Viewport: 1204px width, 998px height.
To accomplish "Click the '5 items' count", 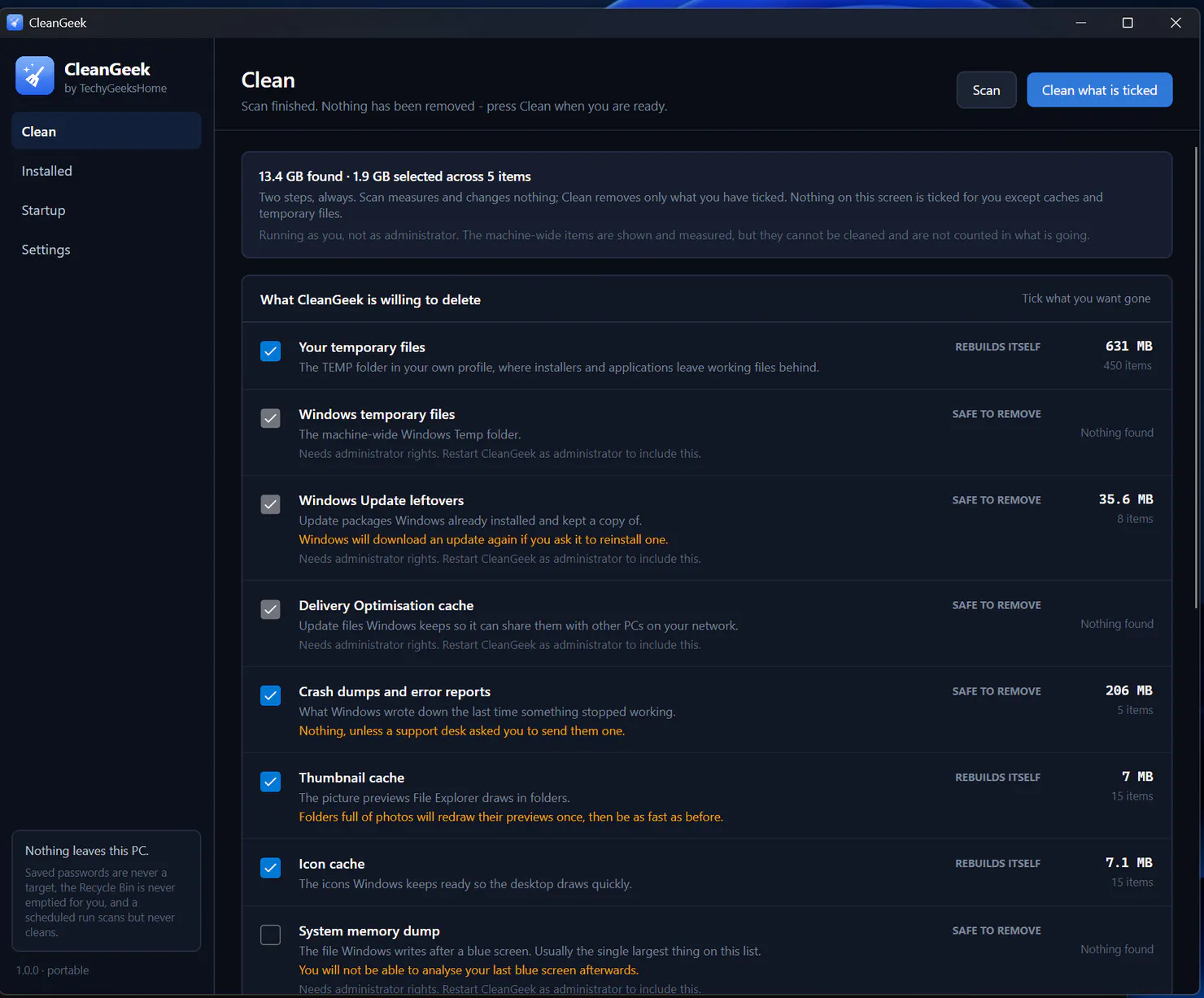I will pos(1135,709).
